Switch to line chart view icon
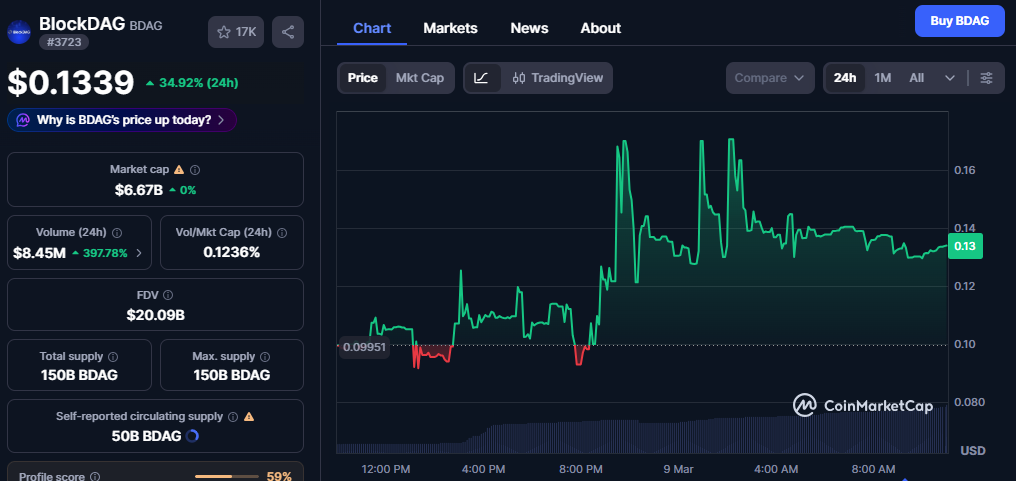Screen dimensions: 1016x481 tap(481, 78)
